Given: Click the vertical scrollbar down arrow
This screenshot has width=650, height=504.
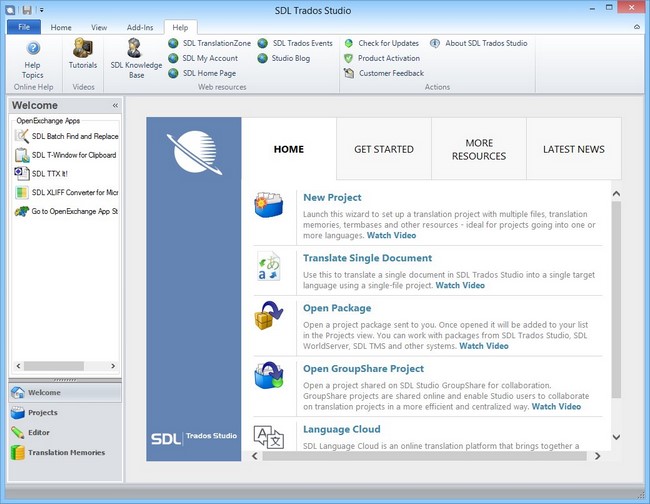Looking at the screenshot, I should [616, 437].
